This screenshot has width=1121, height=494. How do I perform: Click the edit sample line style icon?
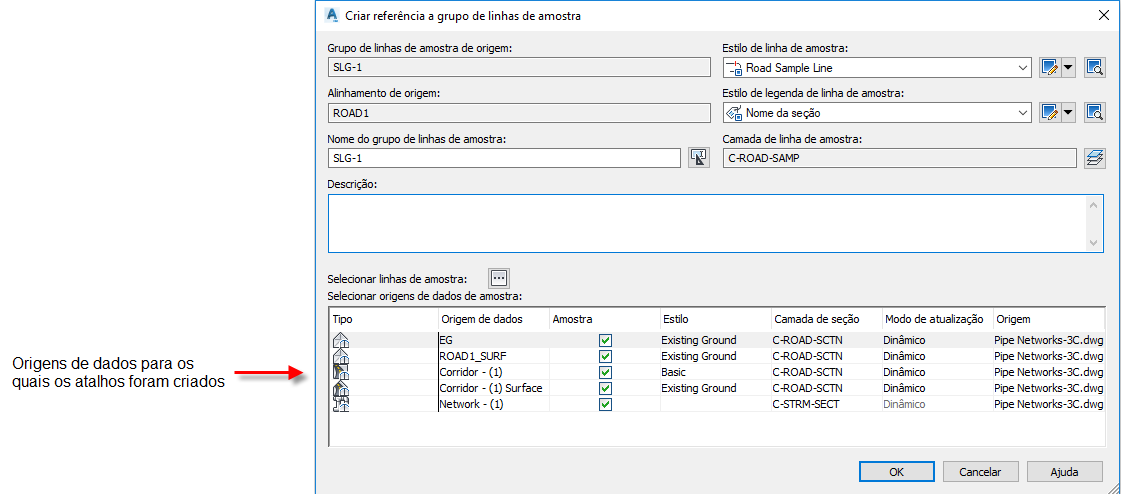coord(1049,68)
